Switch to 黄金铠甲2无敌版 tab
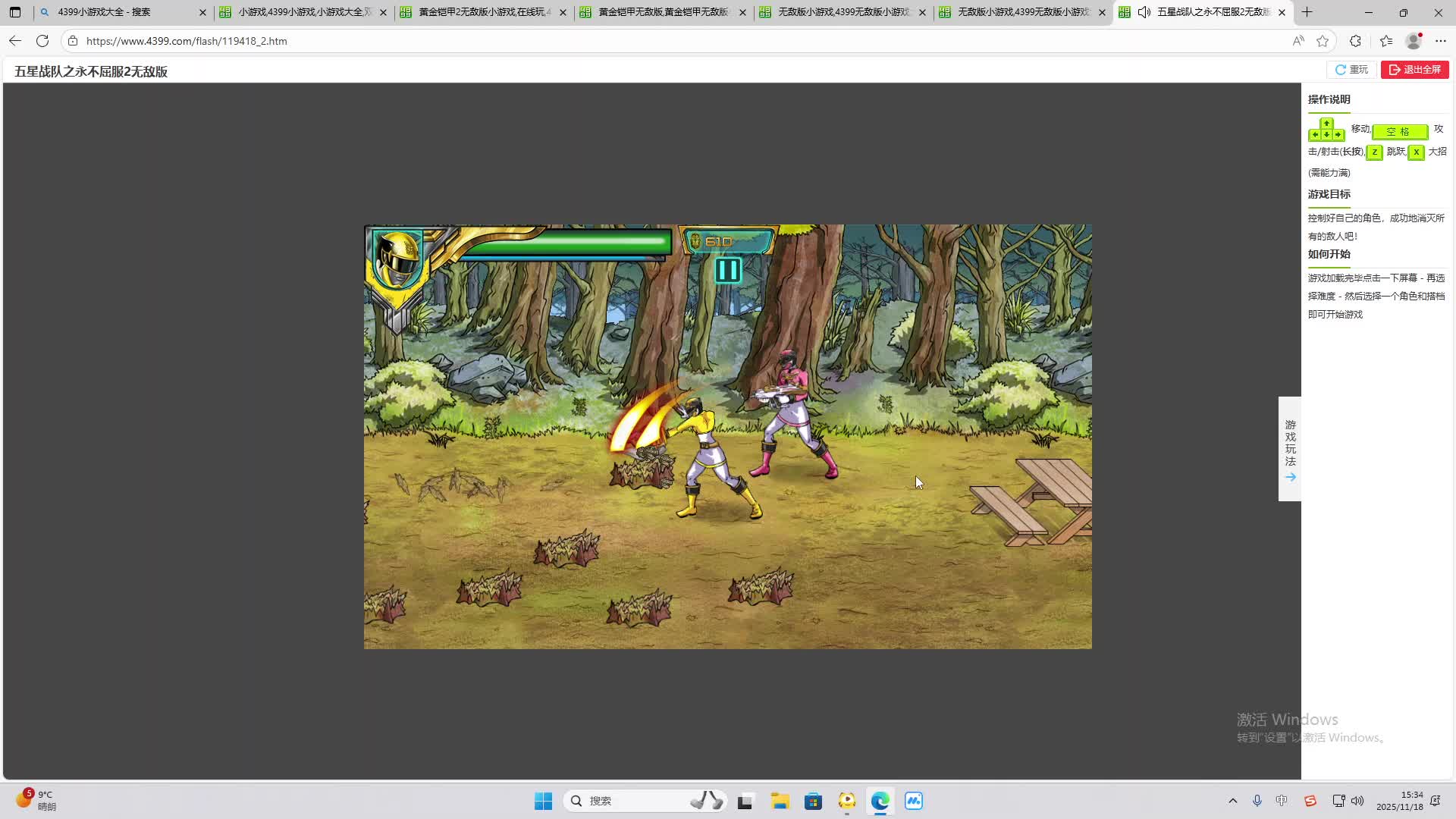 point(484,12)
